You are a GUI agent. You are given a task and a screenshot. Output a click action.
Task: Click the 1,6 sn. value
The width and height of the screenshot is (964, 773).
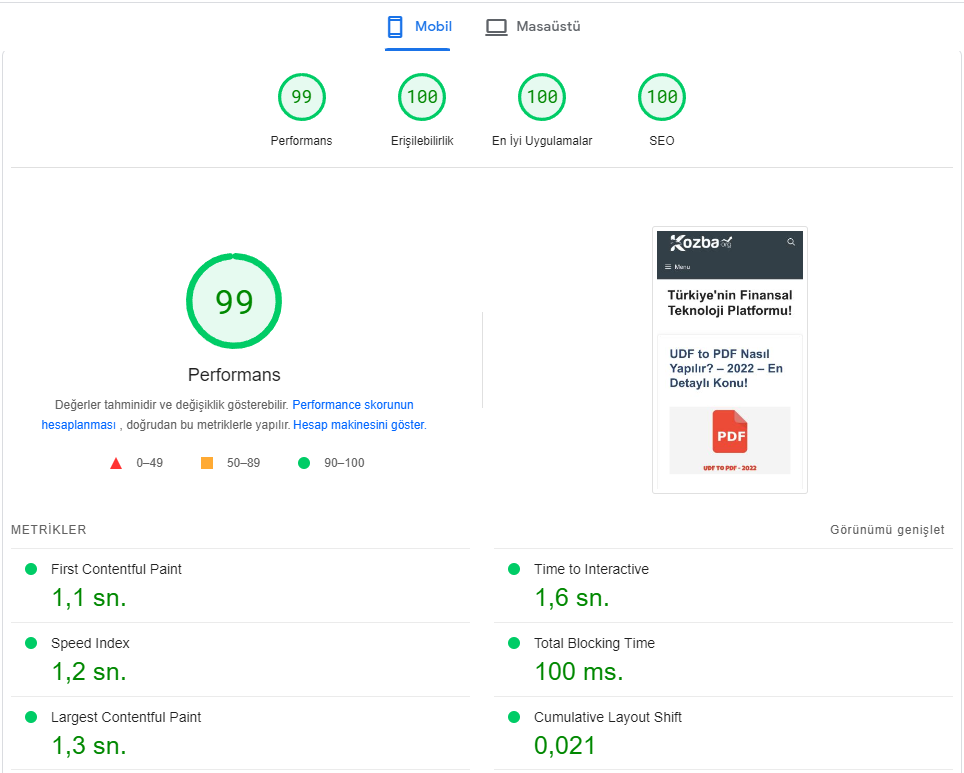(x=572, y=598)
